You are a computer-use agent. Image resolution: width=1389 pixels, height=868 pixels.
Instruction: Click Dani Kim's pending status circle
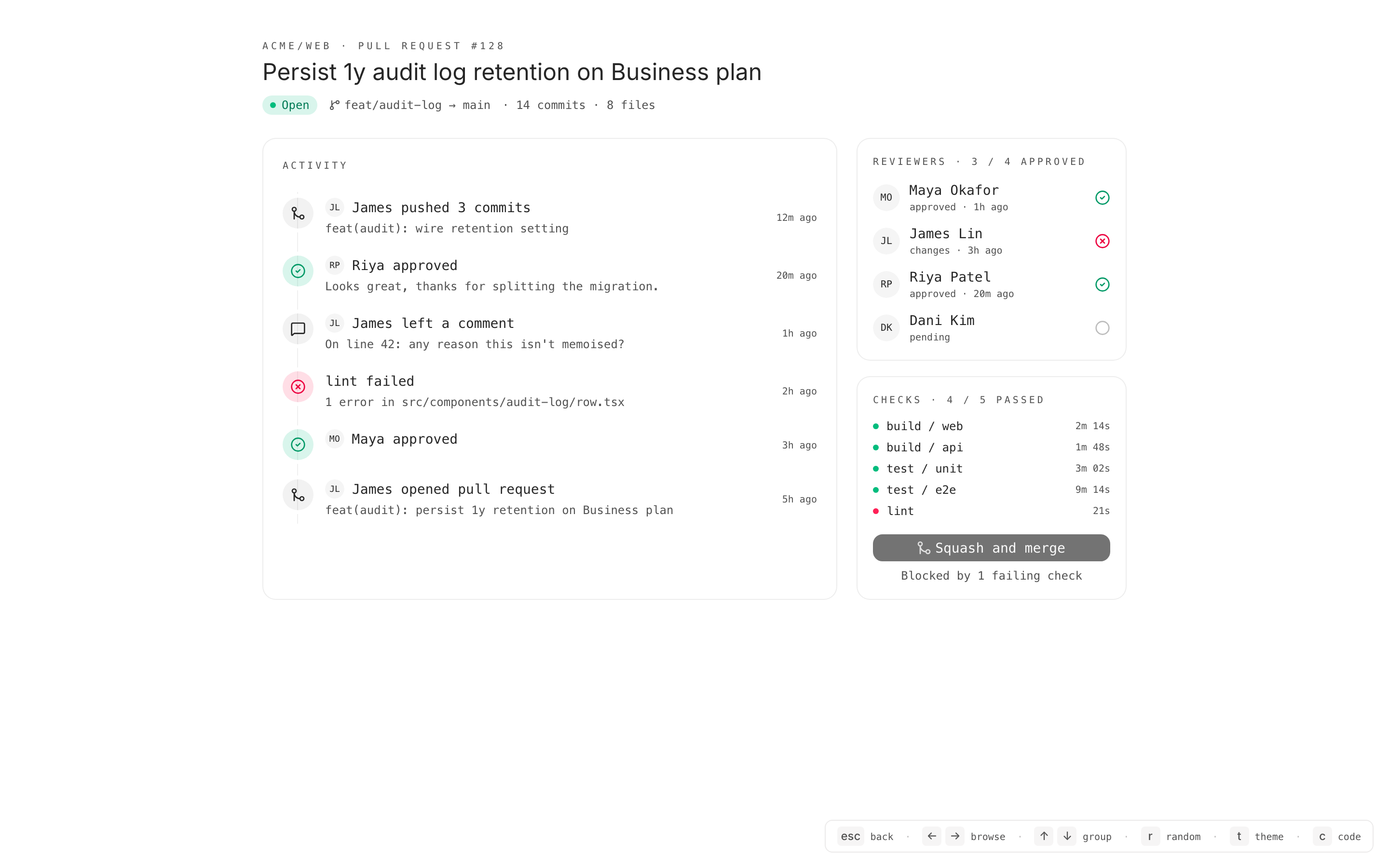pos(1102,328)
